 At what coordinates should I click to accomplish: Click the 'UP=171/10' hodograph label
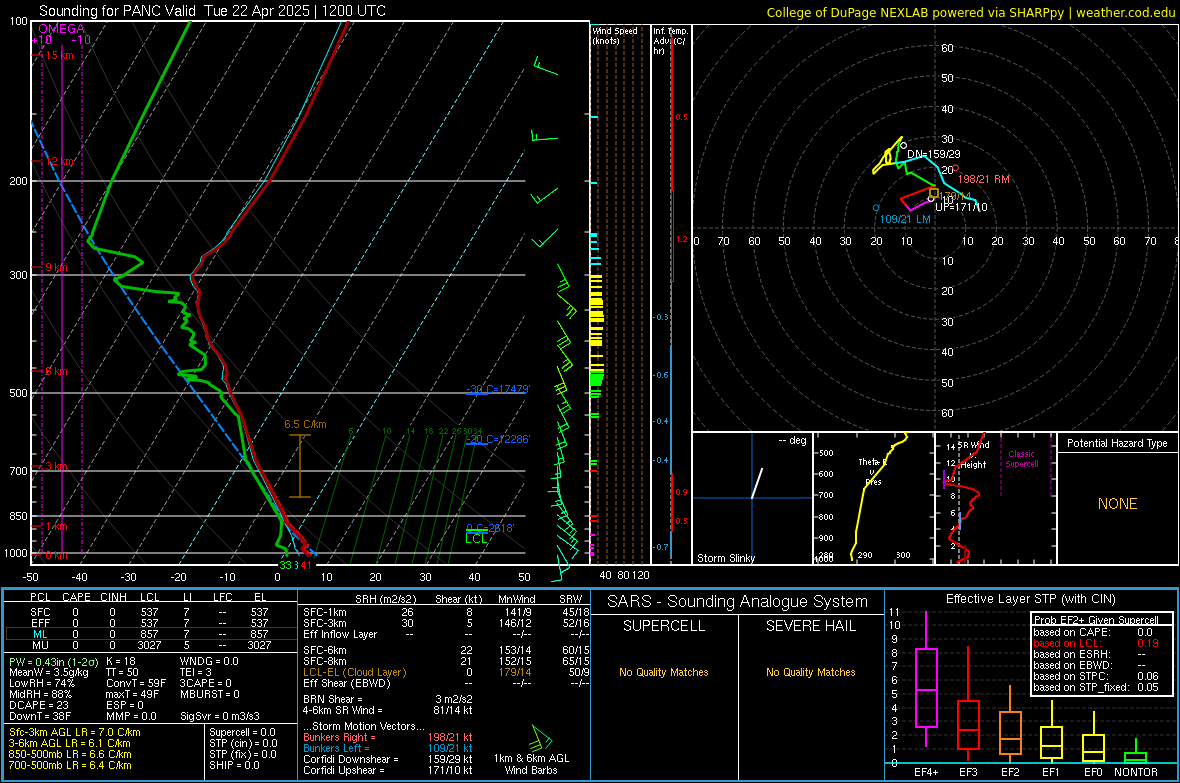[x=961, y=207]
